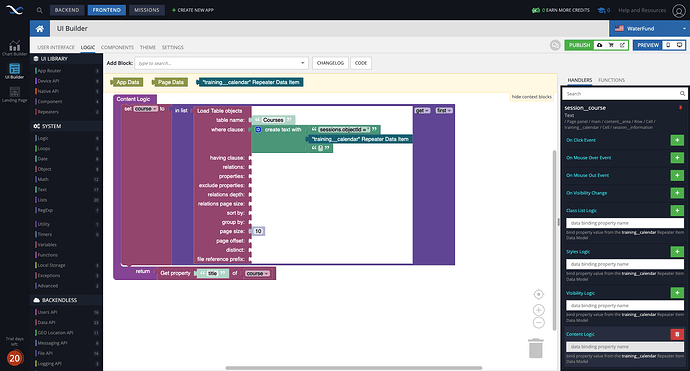Add Class List Logic handler
Viewport: 690px width, 371px height.
tap(677, 210)
